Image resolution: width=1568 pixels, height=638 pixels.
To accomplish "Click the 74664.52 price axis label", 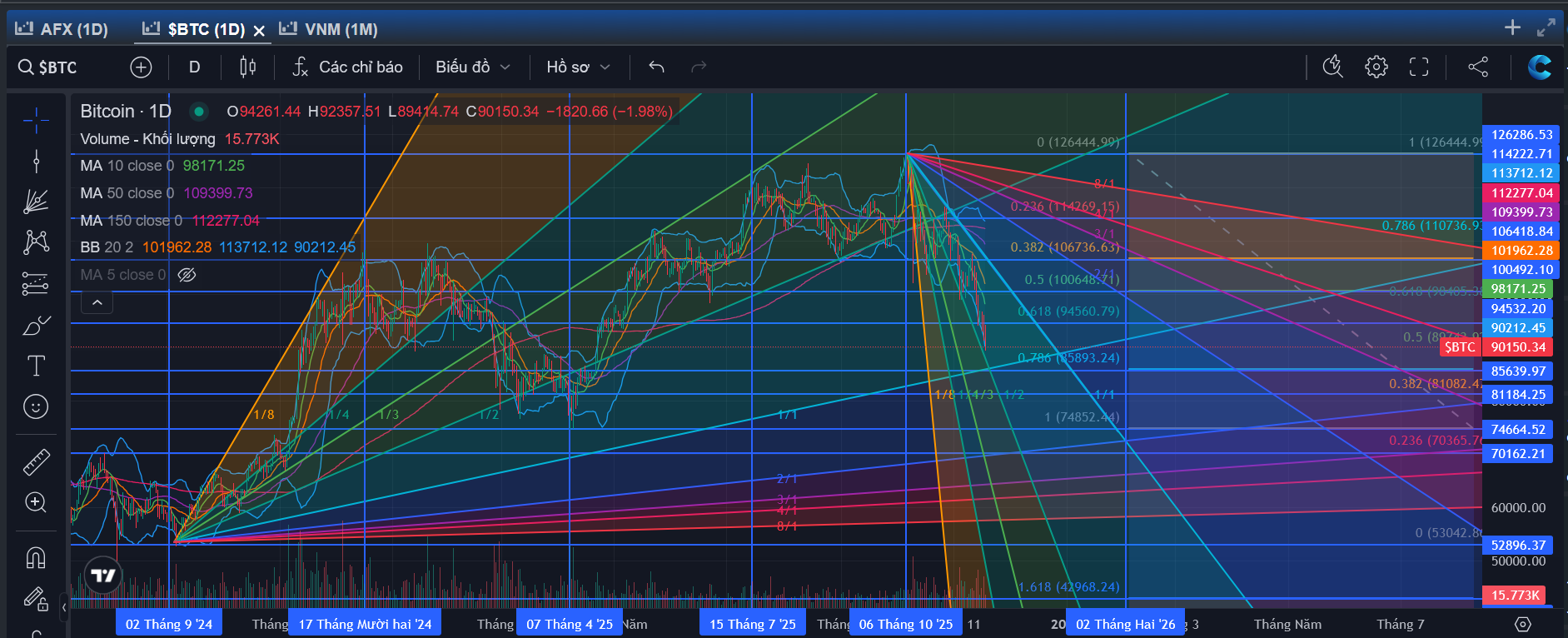I will 1518,430.
